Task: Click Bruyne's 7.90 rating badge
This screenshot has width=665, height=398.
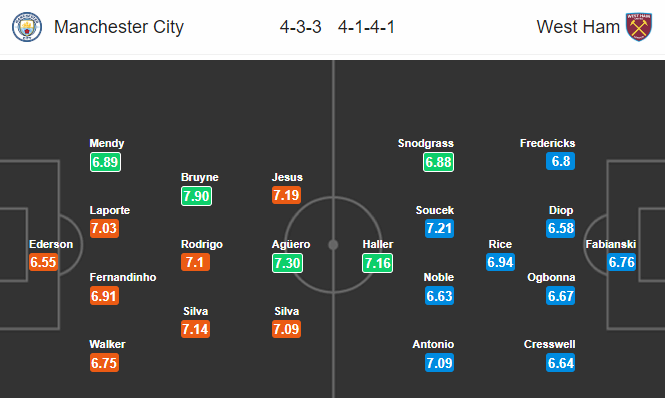Action: point(196,196)
